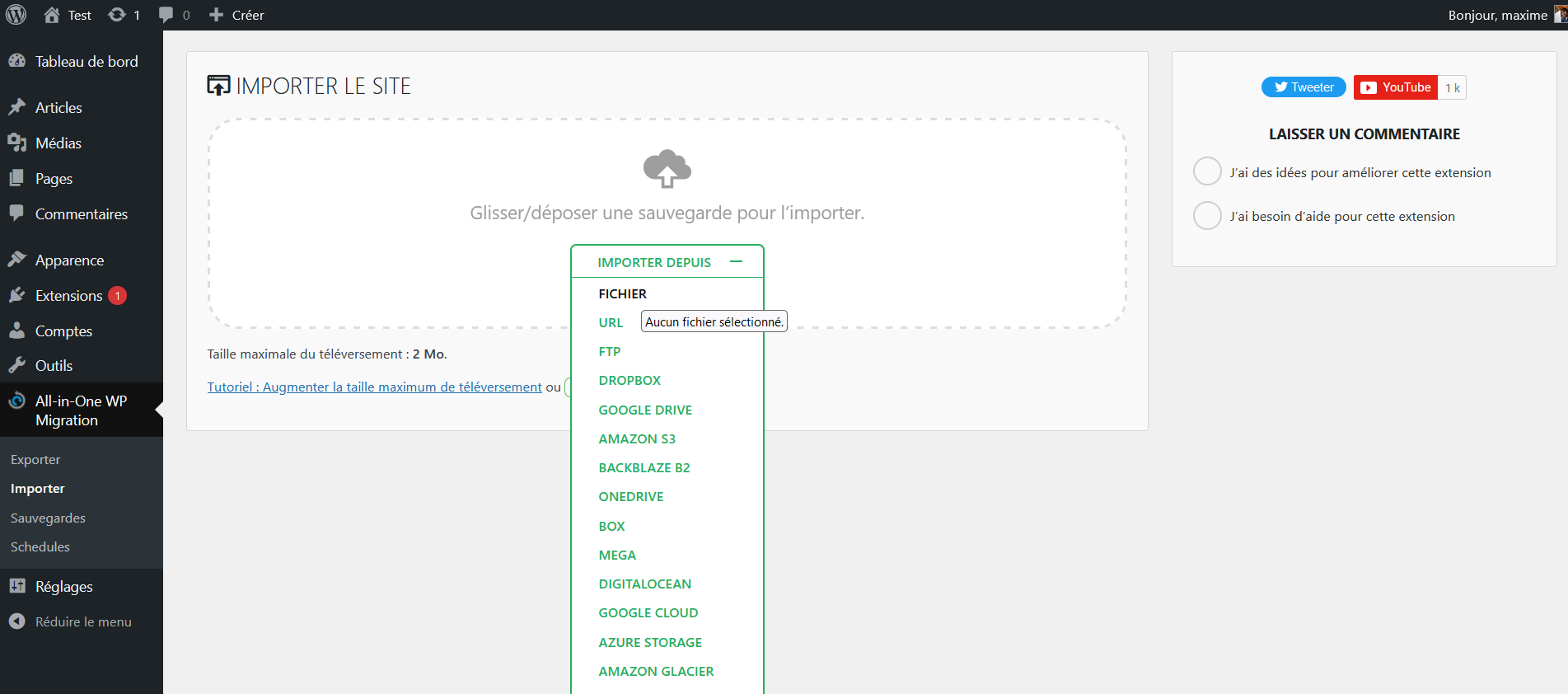Choose Fichier from the import list
Screen dimensions: 1568x694
click(623, 293)
